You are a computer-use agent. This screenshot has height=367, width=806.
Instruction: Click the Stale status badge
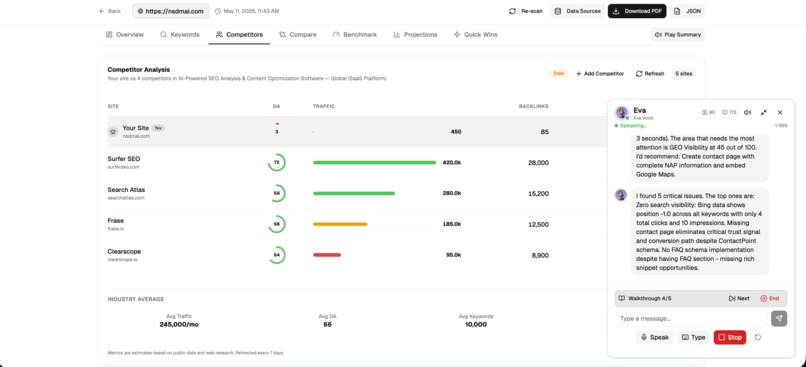coord(558,74)
